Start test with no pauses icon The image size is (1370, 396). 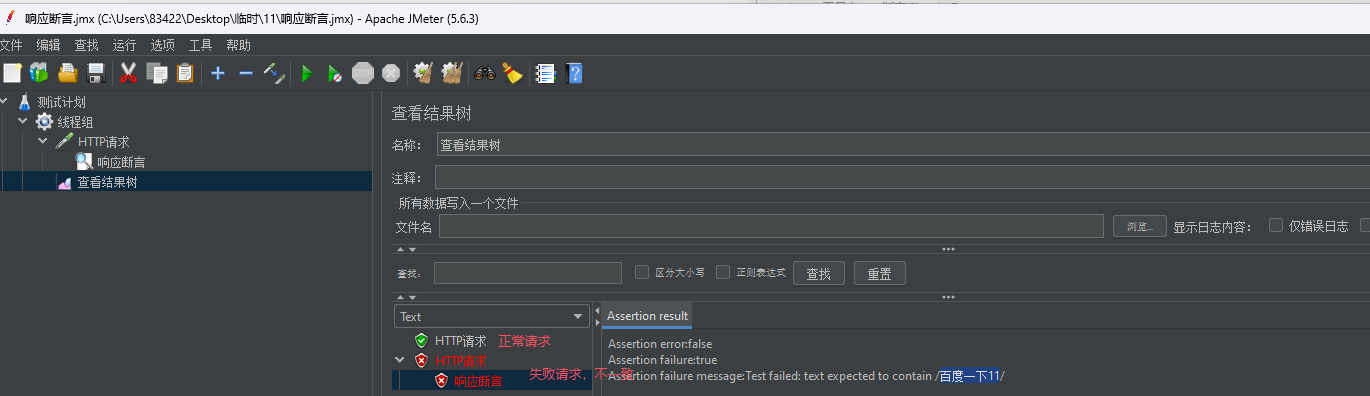335,73
